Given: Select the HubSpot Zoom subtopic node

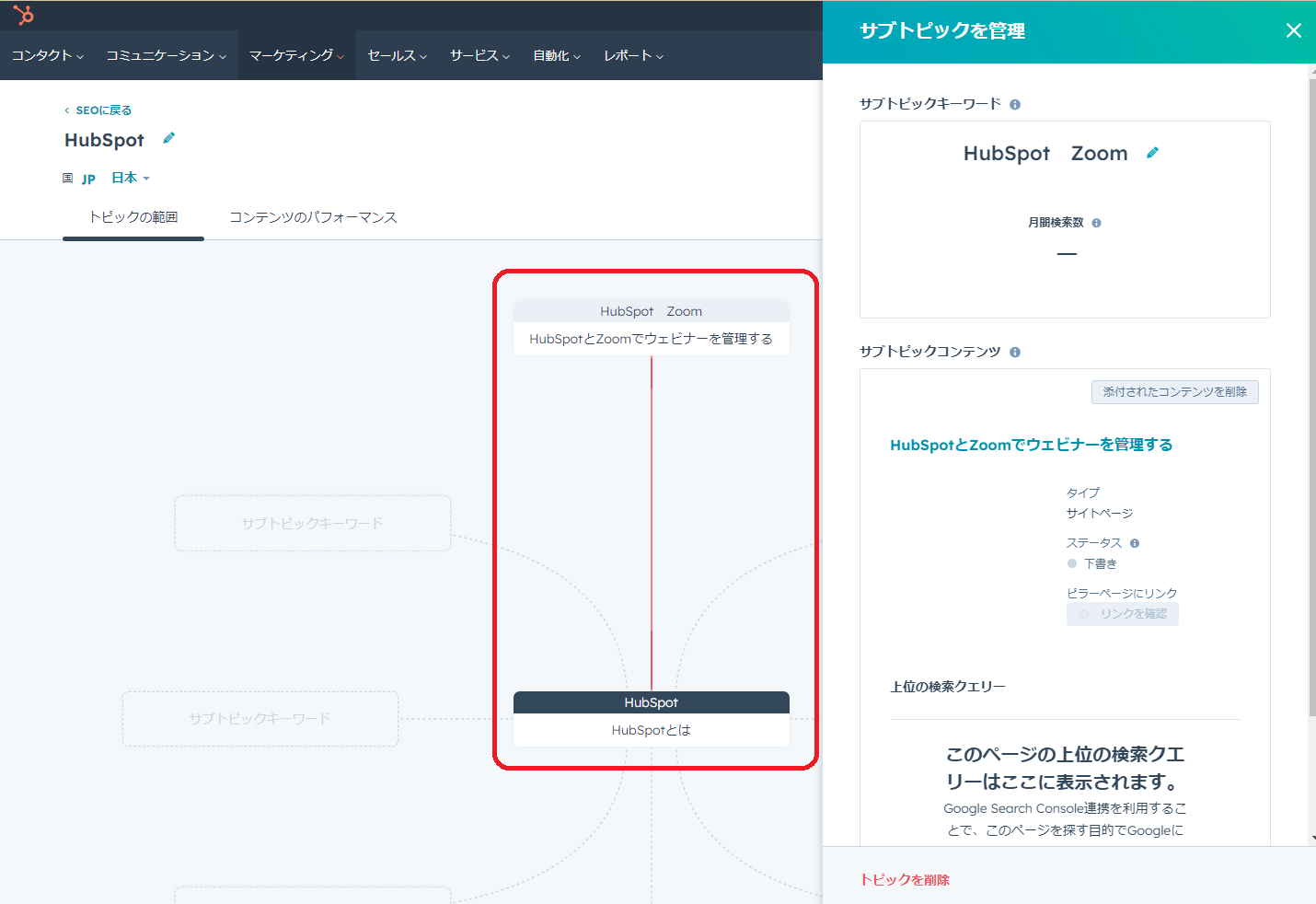Looking at the screenshot, I should 652,326.
